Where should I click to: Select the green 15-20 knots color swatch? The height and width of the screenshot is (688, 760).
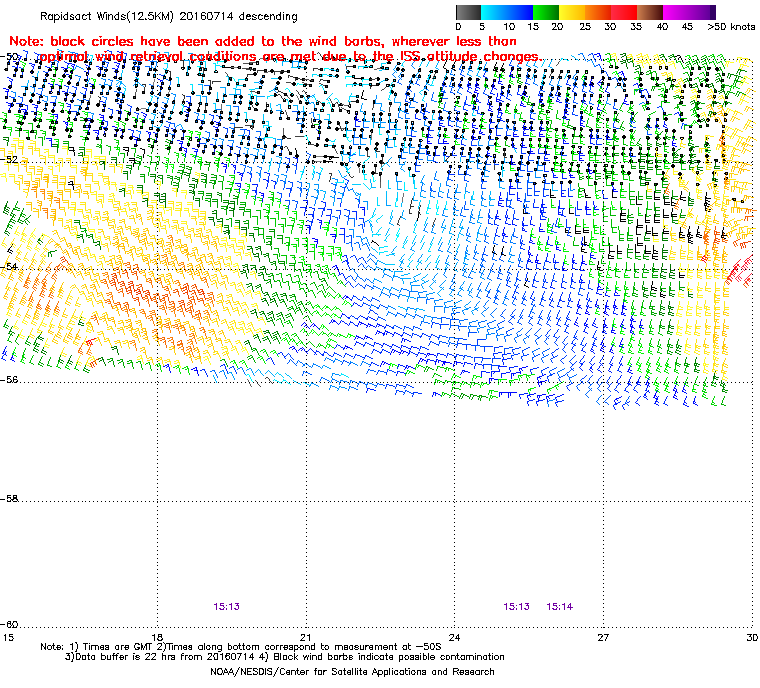[x=546, y=12]
